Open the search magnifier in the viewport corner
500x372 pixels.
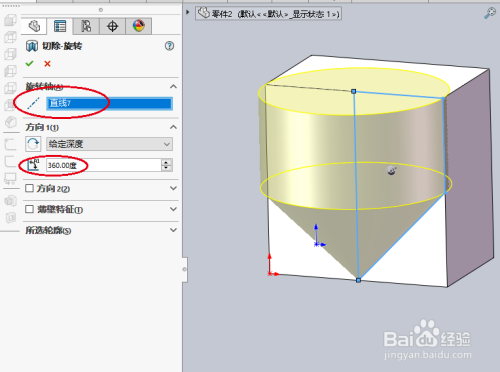tap(489, 13)
